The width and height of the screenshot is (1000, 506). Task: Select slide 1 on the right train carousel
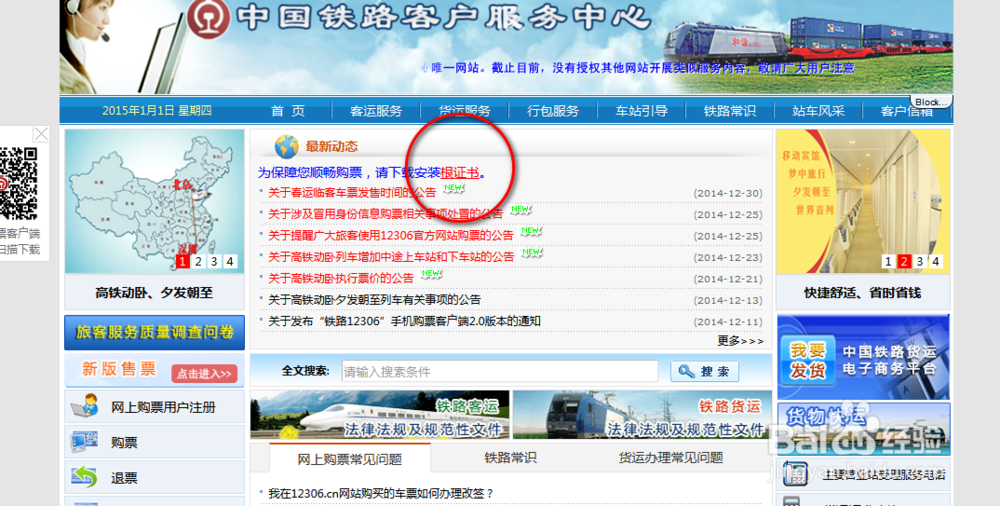tap(888, 261)
